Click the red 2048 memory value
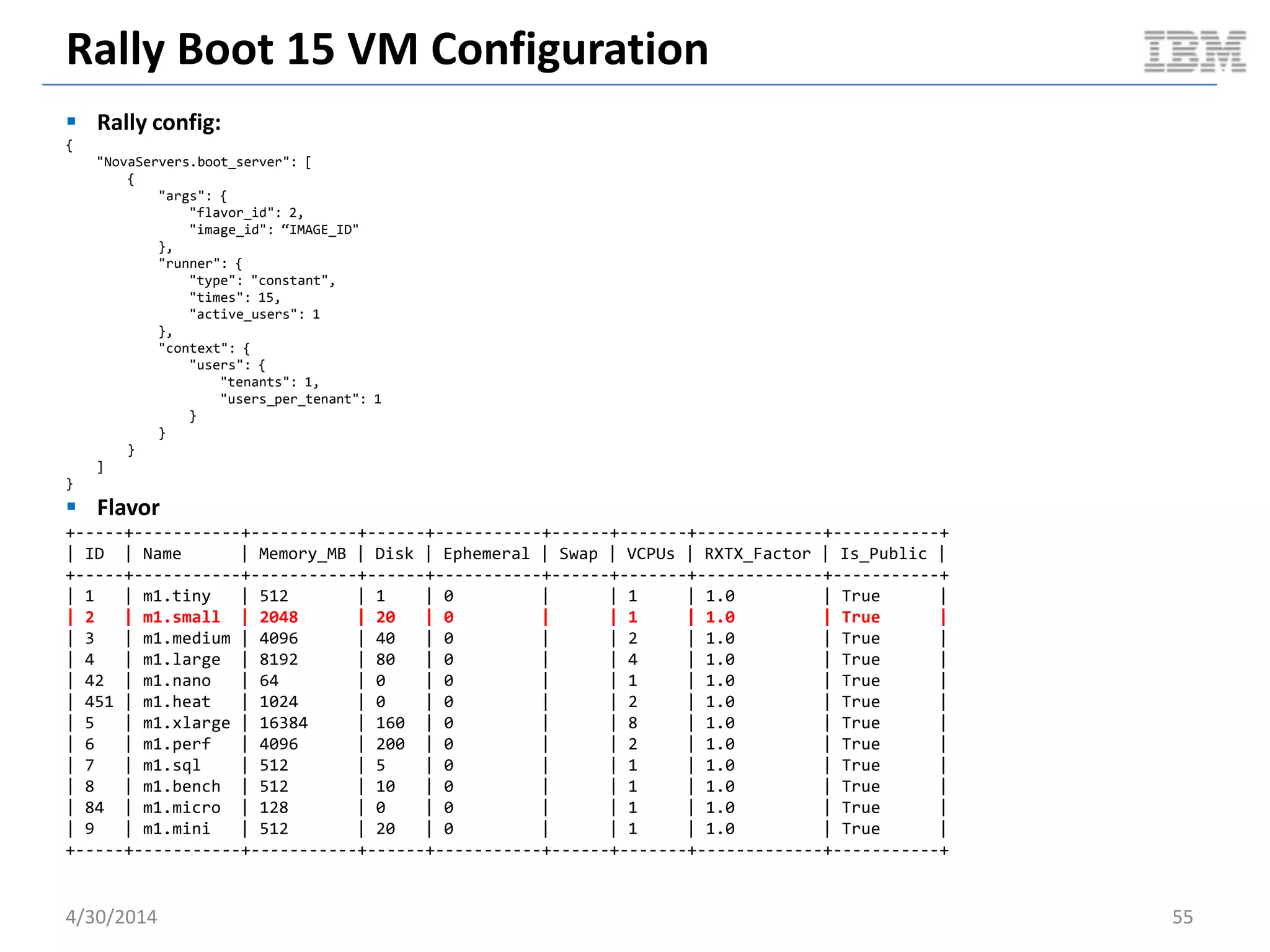Screen dimensions: 1270x952 point(278,617)
